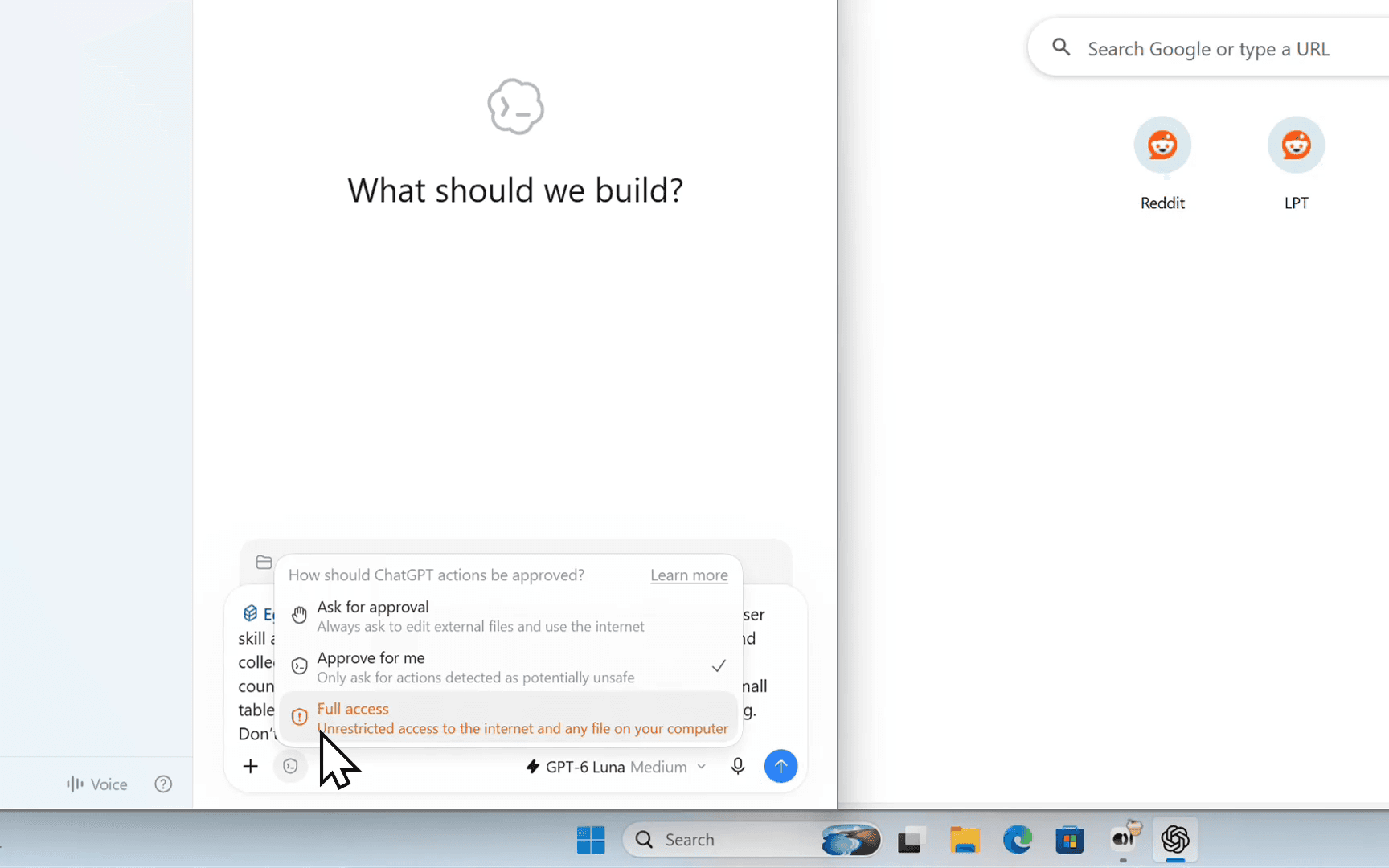Start dictation with the microphone icon
Image resolution: width=1389 pixels, height=868 pixels.
(x=737, y=766)
